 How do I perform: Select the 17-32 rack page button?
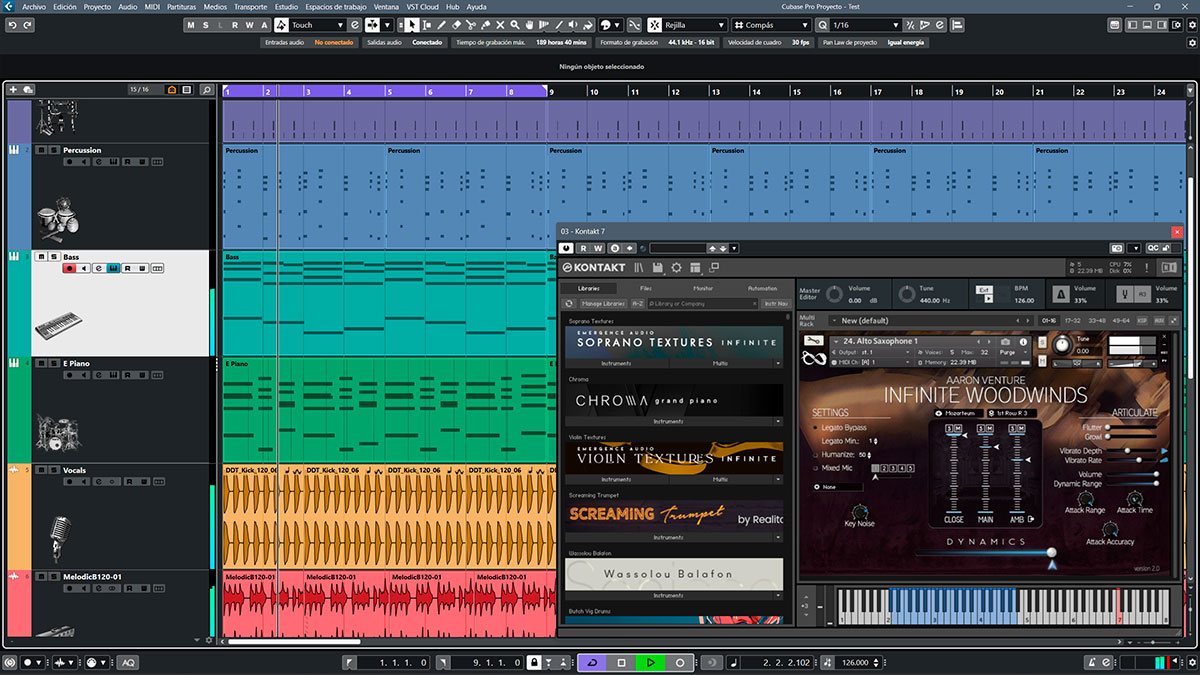point(1072,321)
